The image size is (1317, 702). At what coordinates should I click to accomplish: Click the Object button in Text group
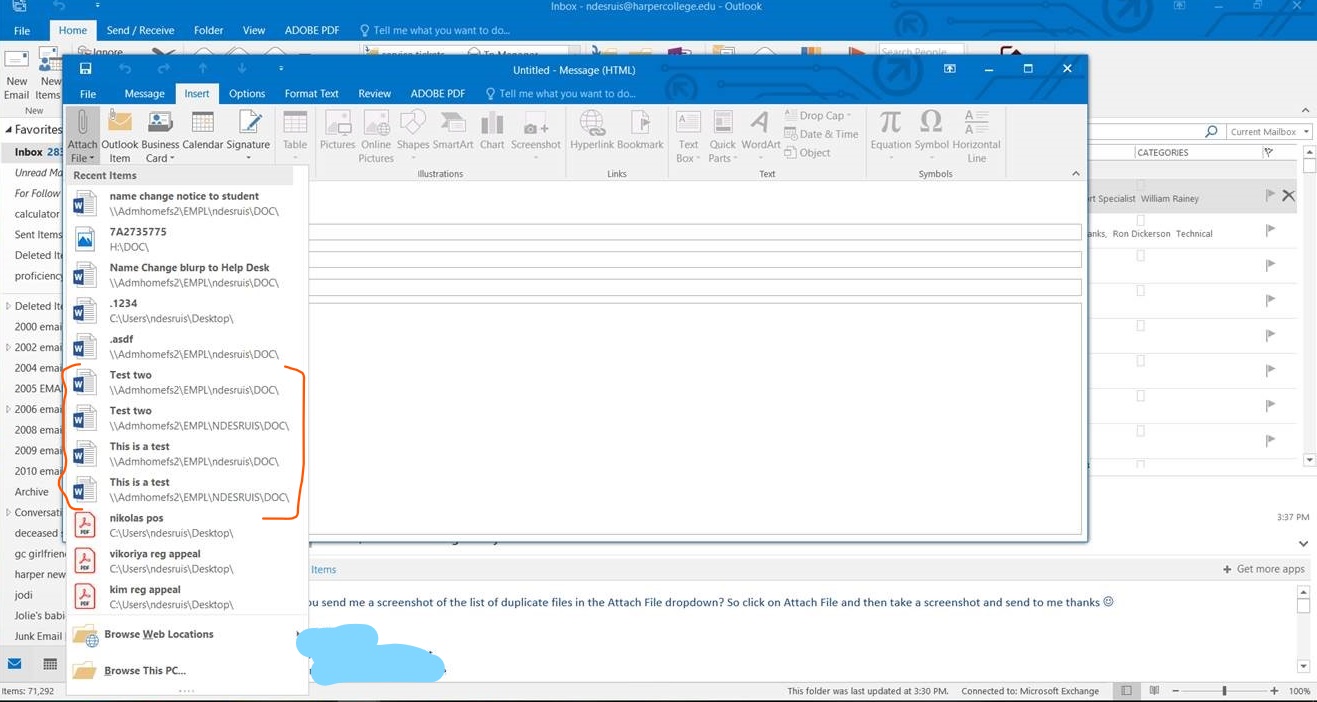808,153
